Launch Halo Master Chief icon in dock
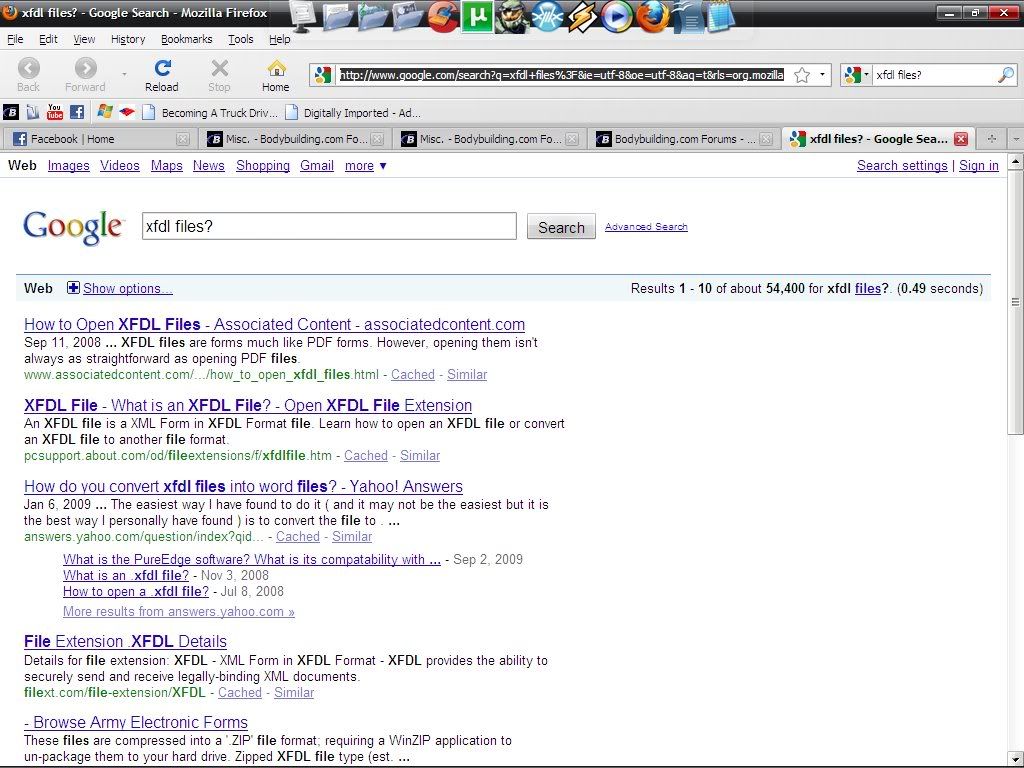This screenshot has width=1024, height=768. 511,17
